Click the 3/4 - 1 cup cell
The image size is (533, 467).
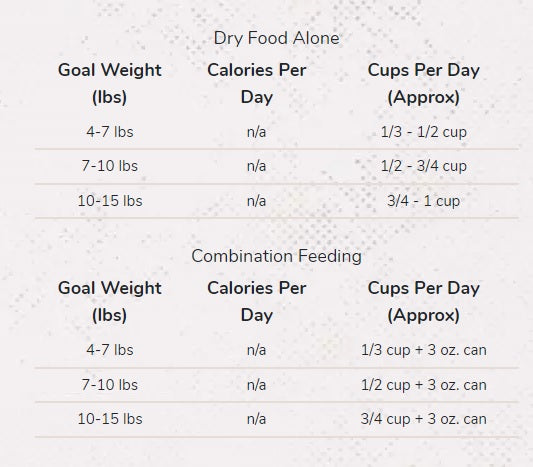coord(424,201)
